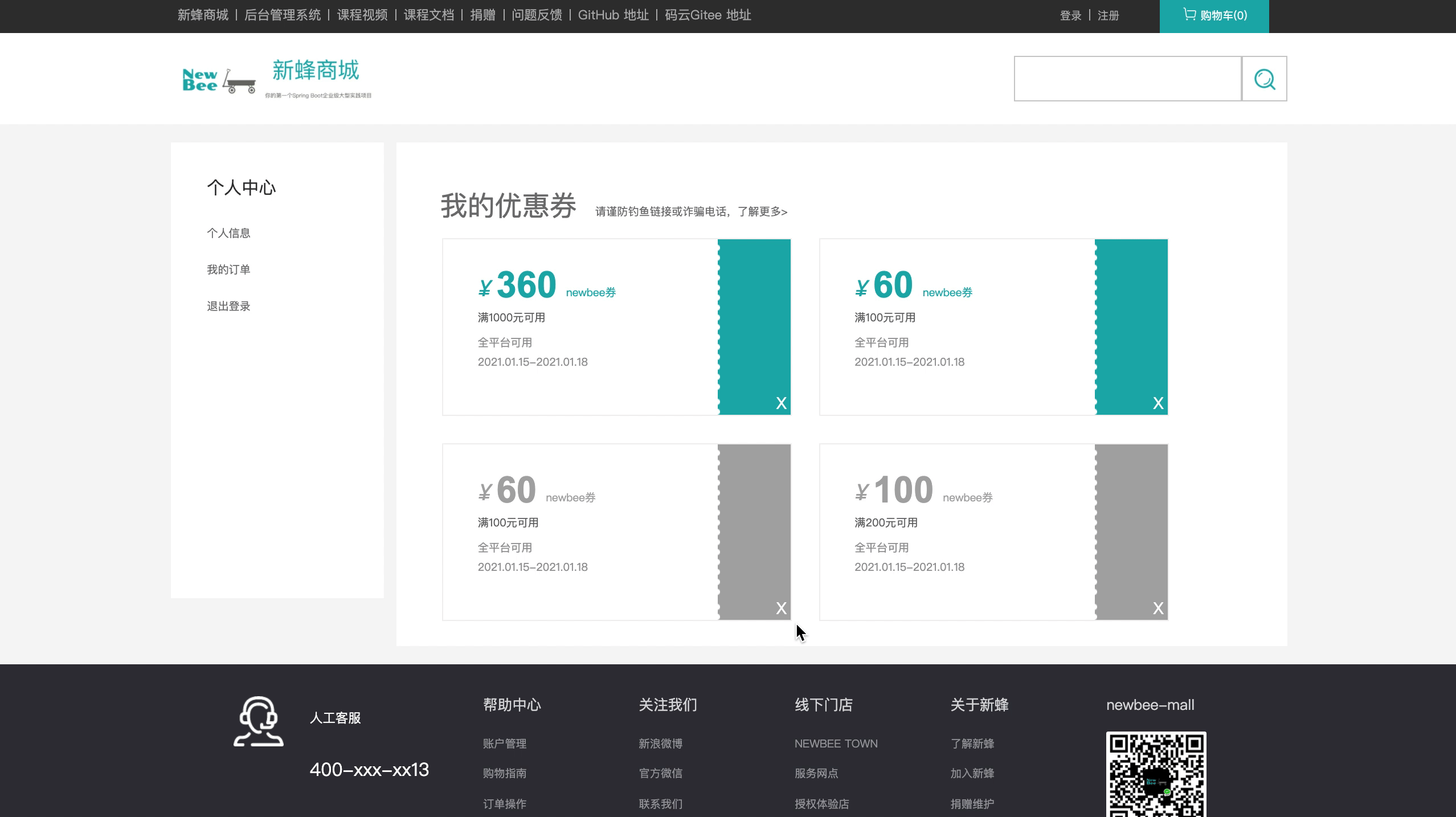Click the customer service headset icon
Screen dimensions: 1456x817
coord(258,721)
